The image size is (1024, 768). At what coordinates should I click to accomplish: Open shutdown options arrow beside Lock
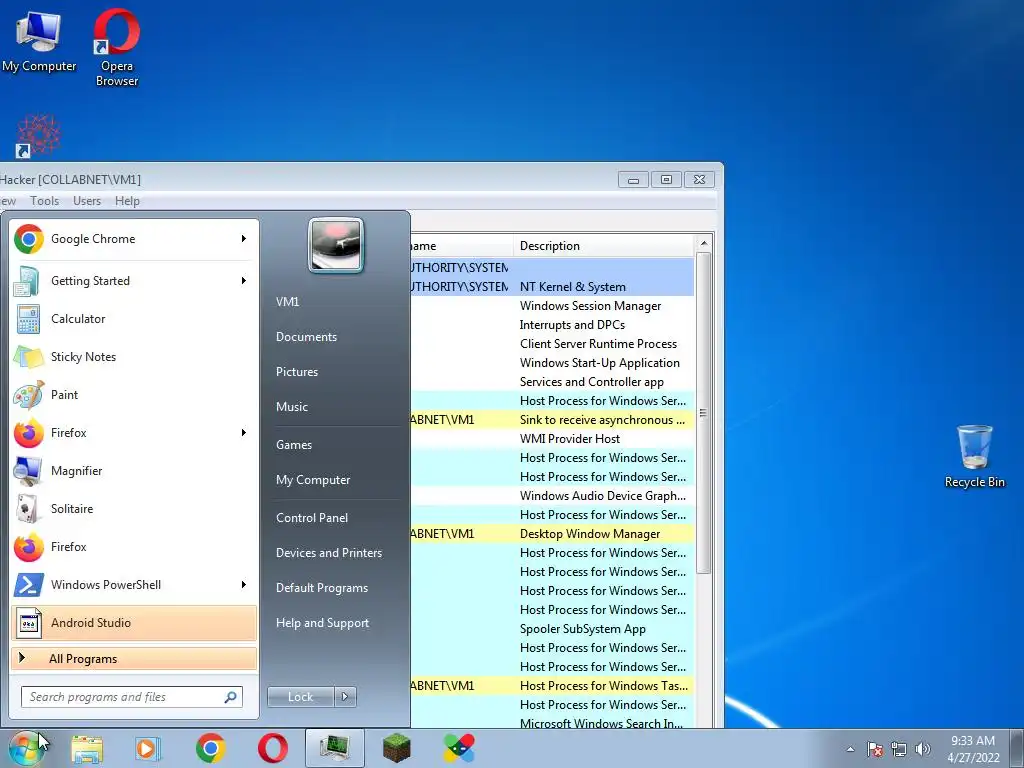click(x=345, y=697)
